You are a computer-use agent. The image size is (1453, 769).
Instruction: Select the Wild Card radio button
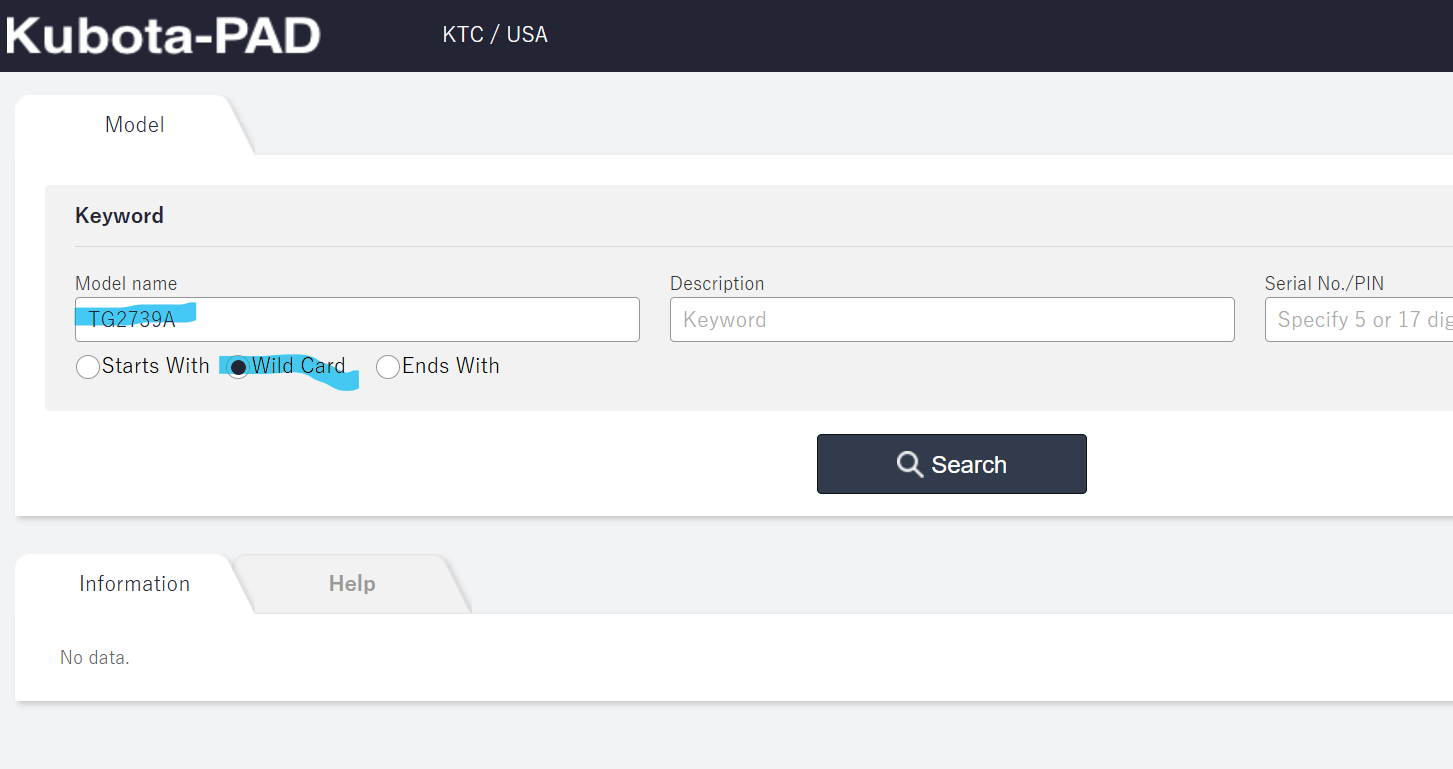point(238,367)
